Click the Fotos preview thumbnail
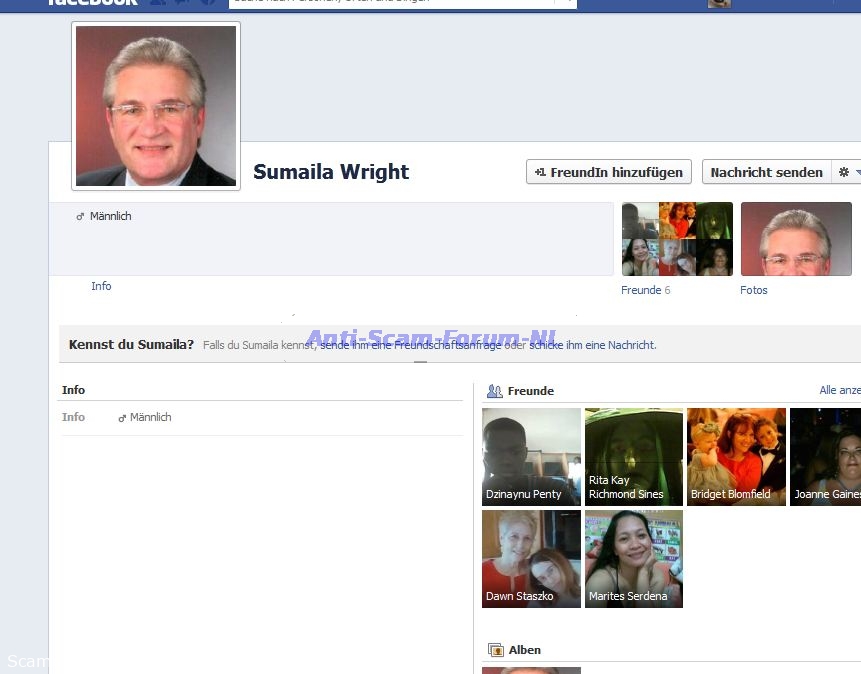 coord(796,239)
